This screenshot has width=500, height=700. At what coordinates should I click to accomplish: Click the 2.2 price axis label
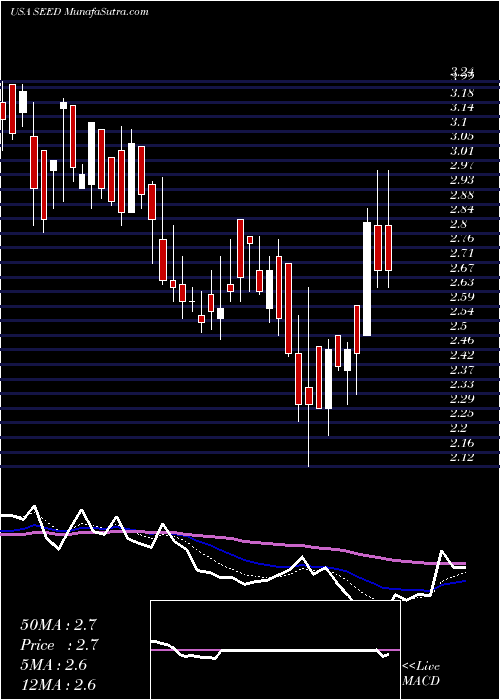460,428
